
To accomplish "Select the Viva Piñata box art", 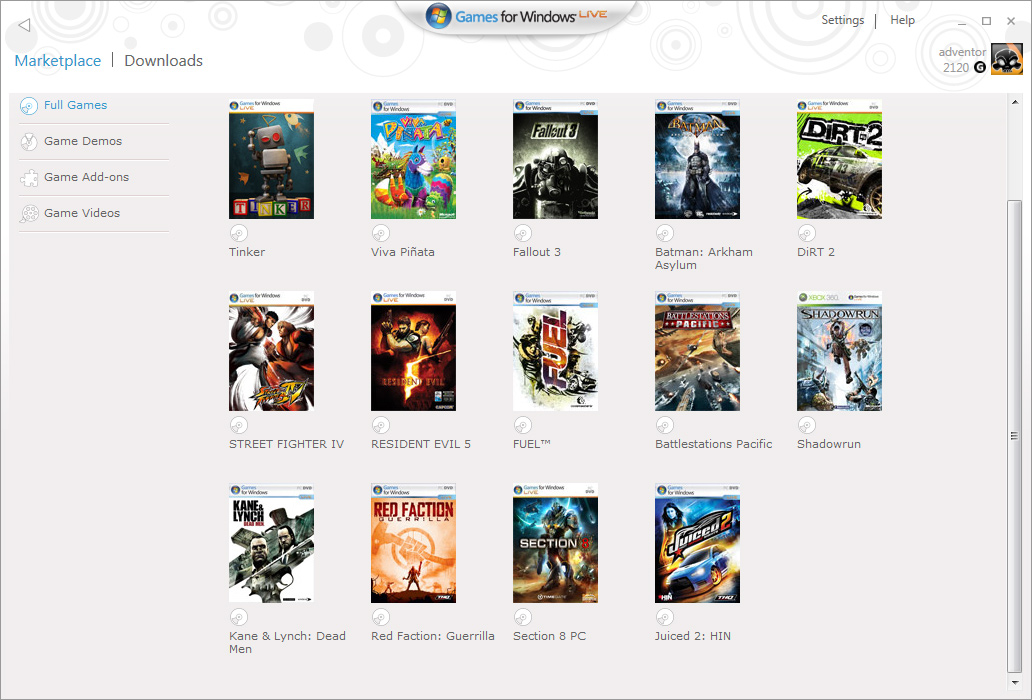I will tap(413, 159).
